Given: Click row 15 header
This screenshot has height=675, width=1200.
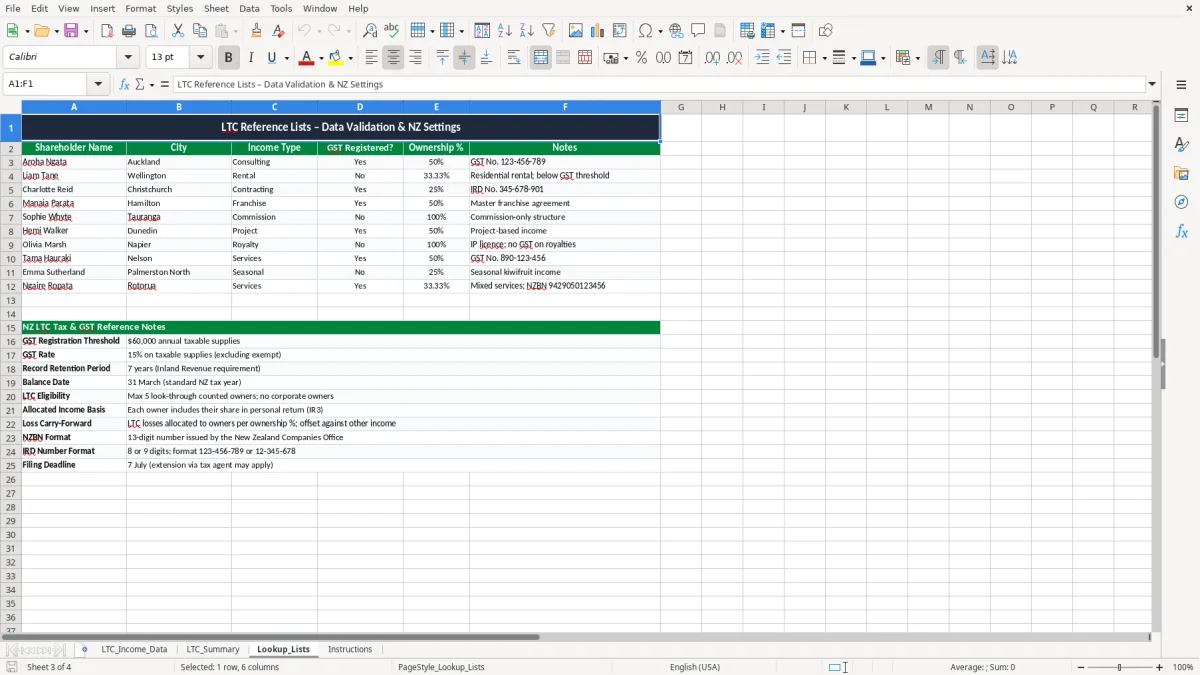Looking at the screenshot, I should pos(10,327).
